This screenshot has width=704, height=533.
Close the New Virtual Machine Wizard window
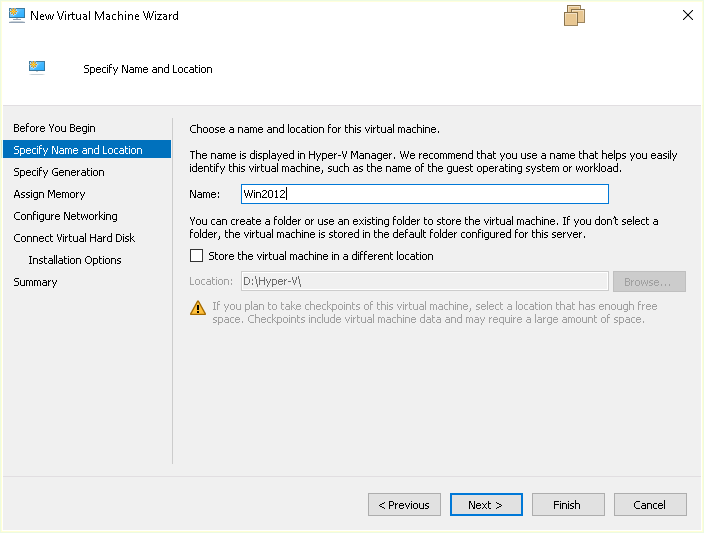point(687,16)
